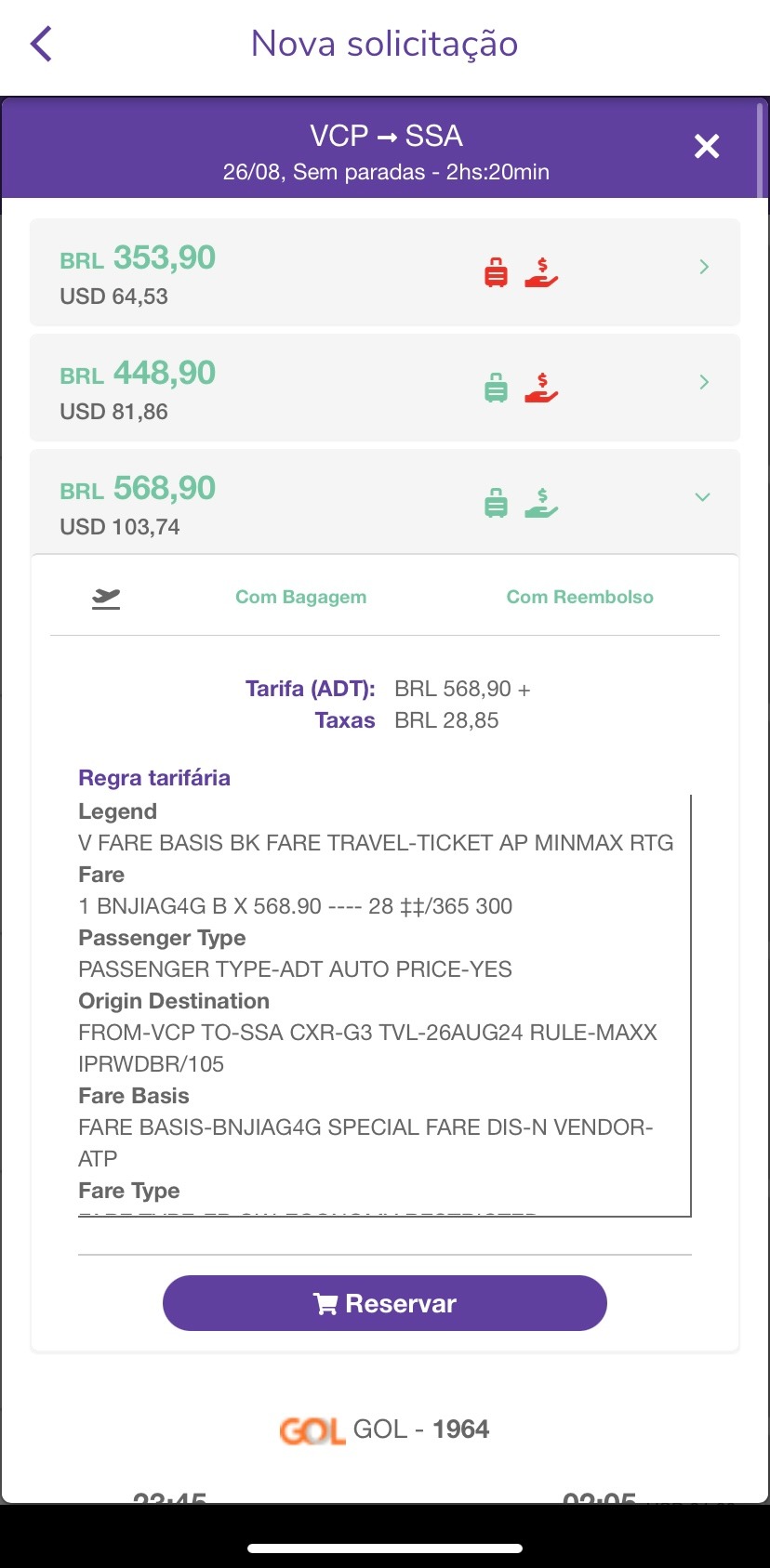Image resolution: width=770 pixels, height=1568 pixels.
Task: Click the Reservar button
Action: point(385,1303)
